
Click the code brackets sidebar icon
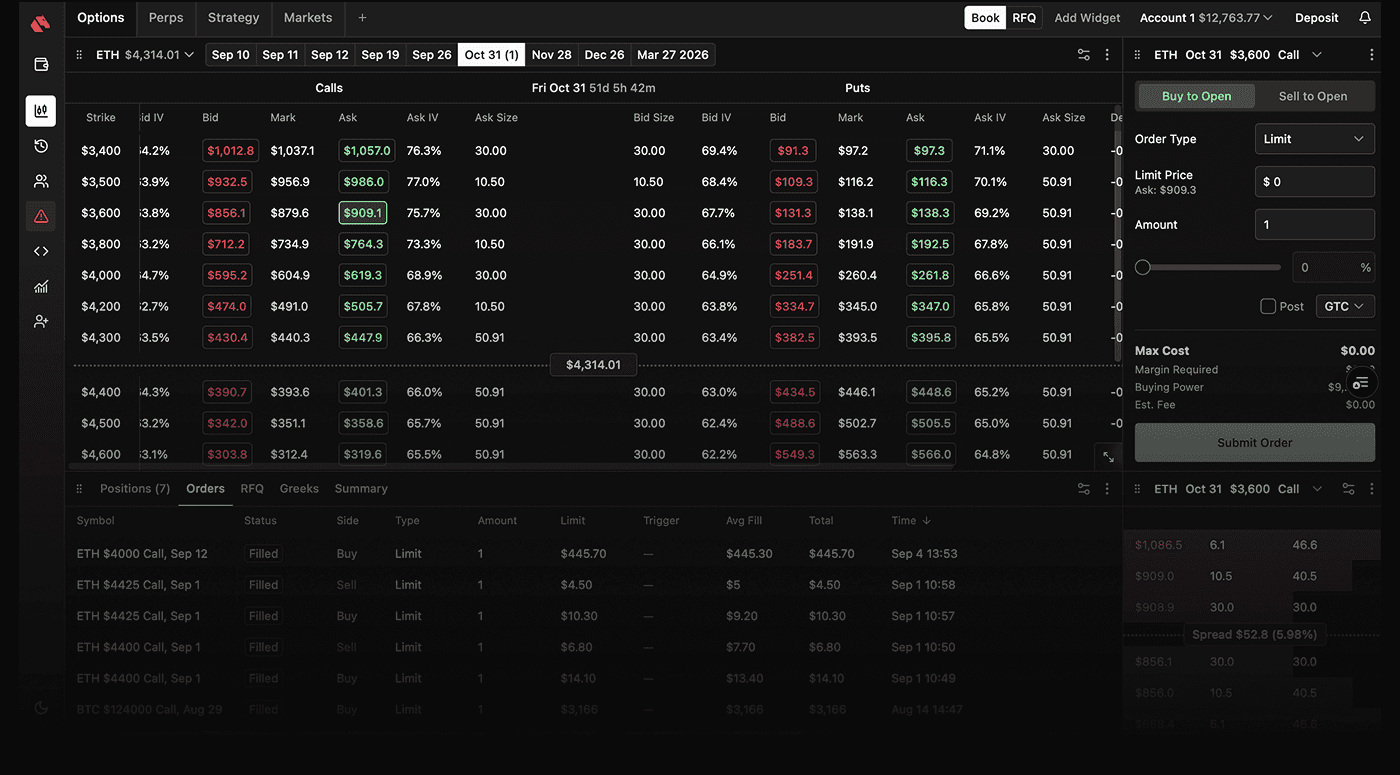tap(41, 251)
